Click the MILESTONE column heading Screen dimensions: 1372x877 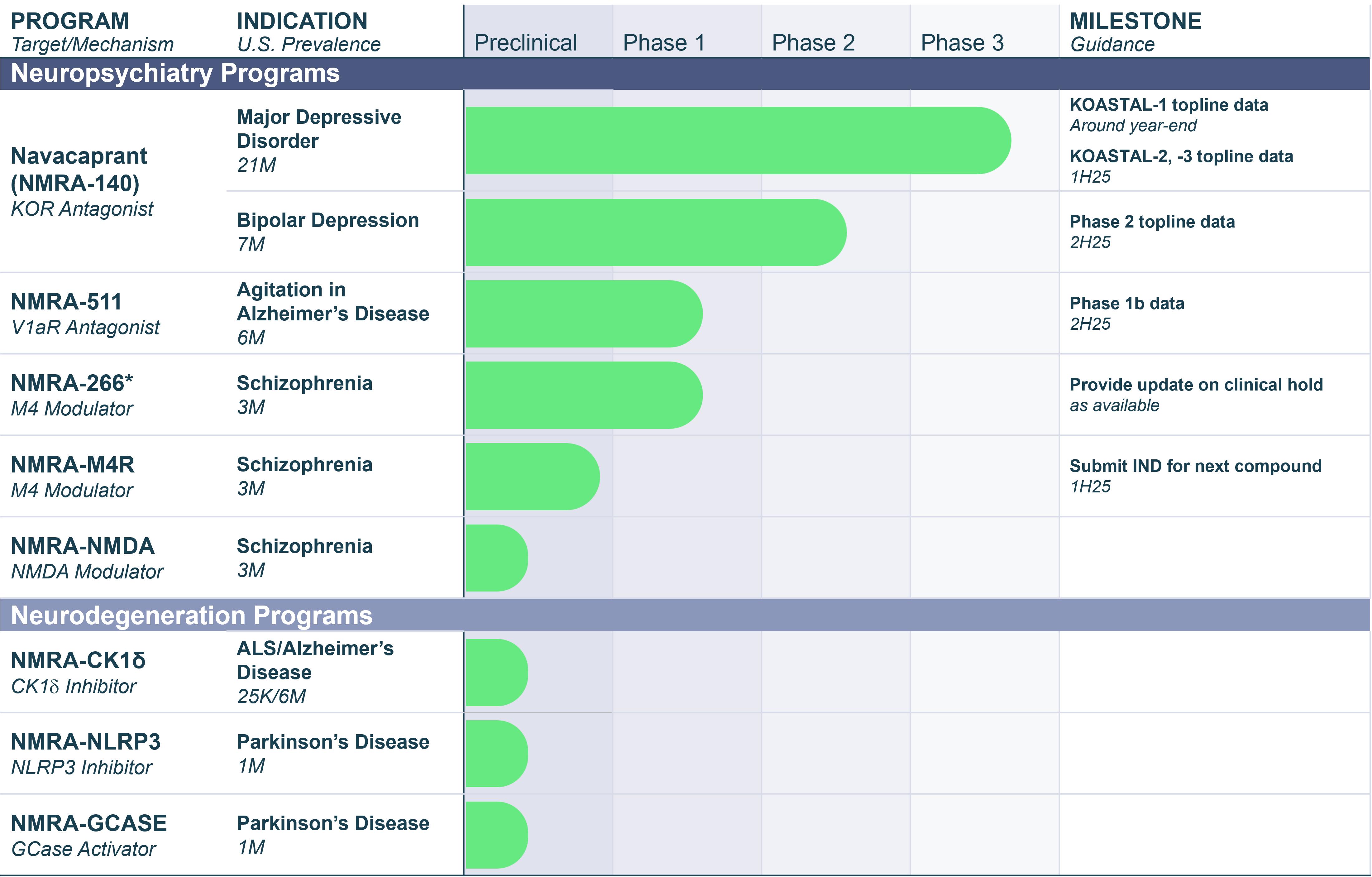point(1135,21)
